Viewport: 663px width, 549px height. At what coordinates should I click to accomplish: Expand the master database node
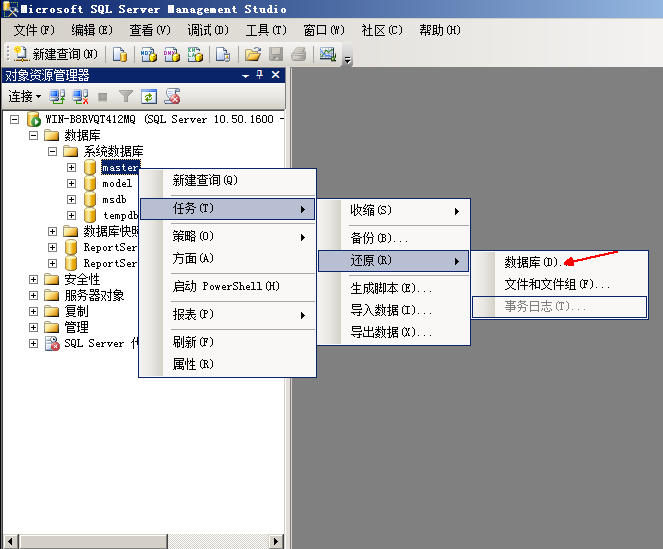click(71, 167)
